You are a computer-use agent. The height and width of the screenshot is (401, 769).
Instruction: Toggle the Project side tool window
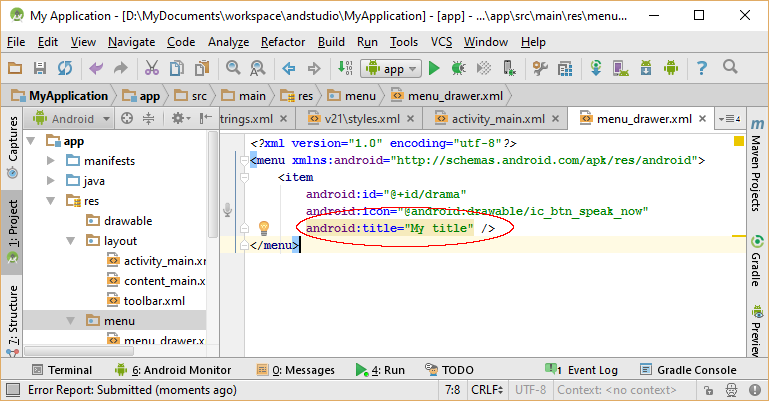(x=13, y=231)
